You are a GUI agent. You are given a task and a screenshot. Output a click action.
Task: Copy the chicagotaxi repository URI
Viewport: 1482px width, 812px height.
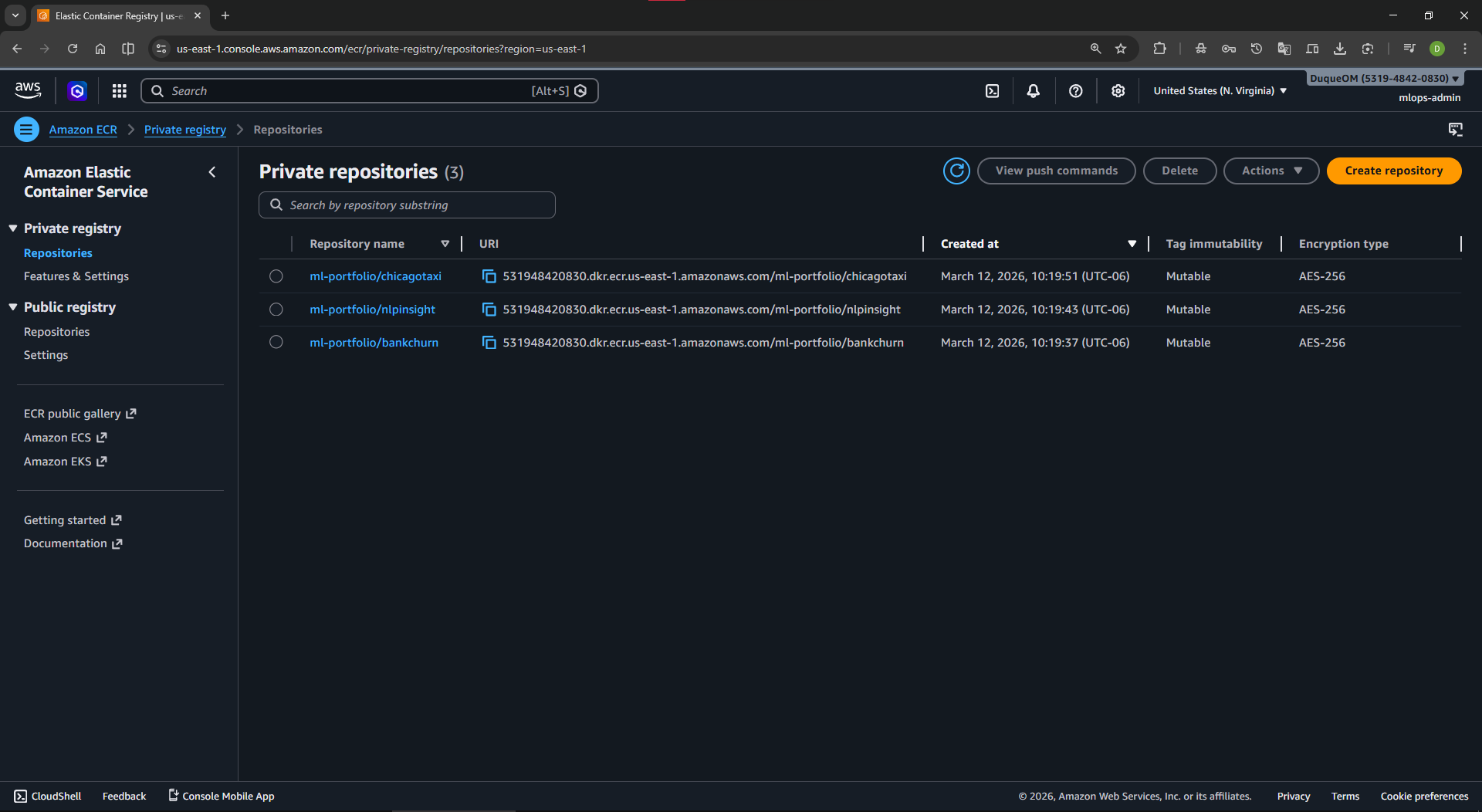point(489,276)
